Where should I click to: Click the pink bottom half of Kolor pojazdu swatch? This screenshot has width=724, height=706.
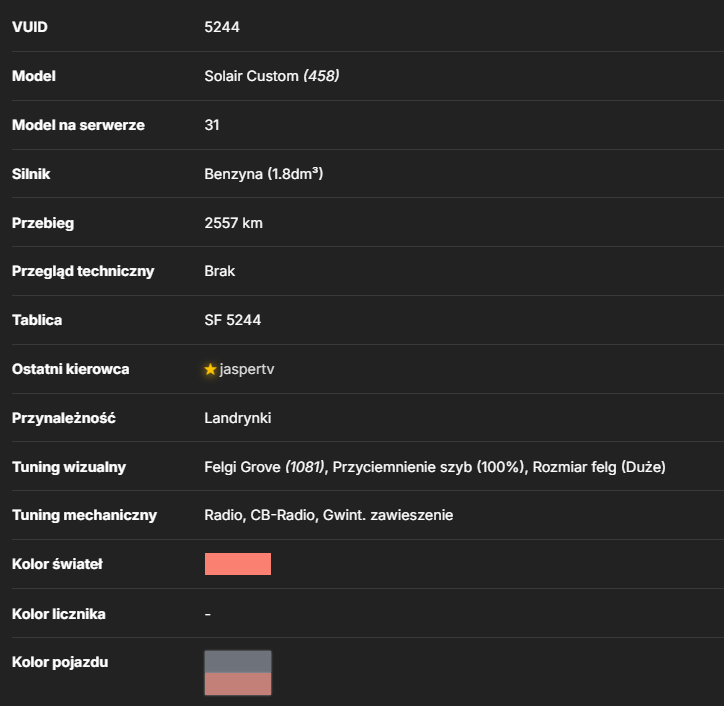[238, 684]
